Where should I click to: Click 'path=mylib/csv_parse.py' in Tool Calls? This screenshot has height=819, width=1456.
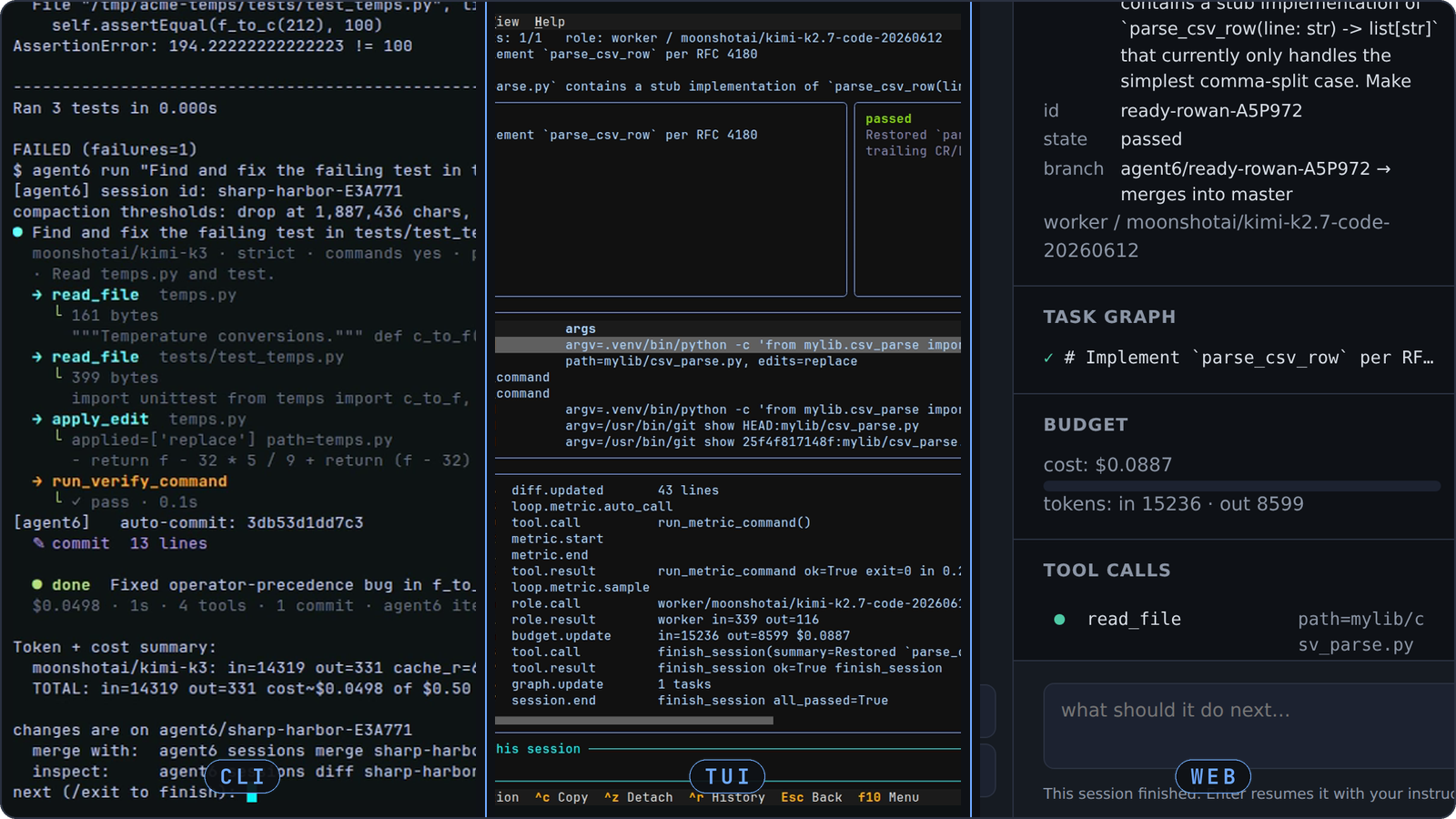pos(1360,632)
